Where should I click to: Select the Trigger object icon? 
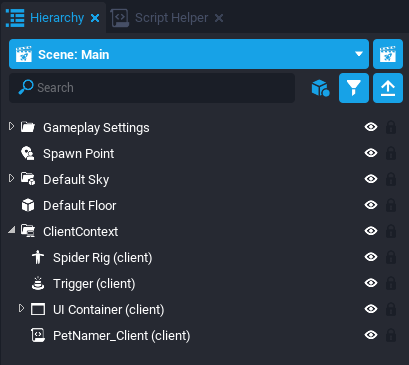coord(38,283)
